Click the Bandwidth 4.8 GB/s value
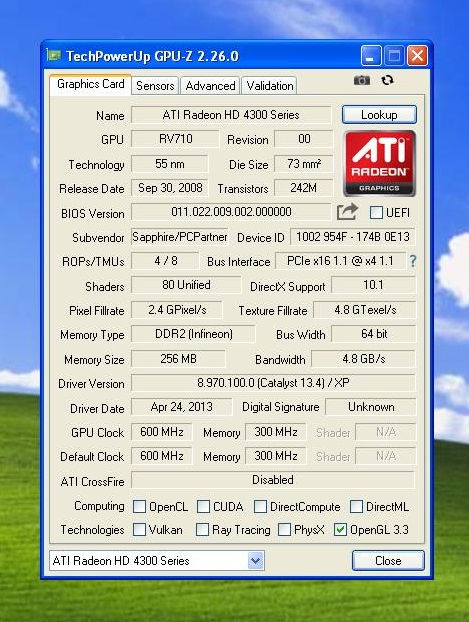The width and height of the screenshot is (469, 622). [363, 359]
